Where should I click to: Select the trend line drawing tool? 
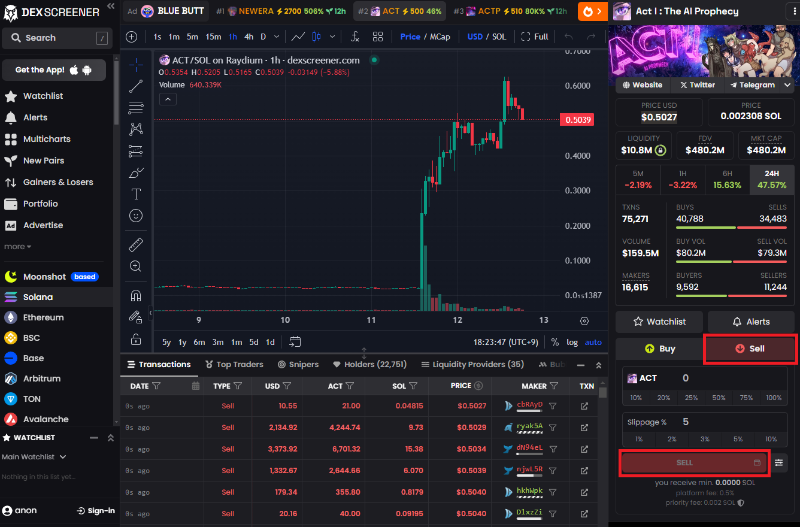coord(136,86)
